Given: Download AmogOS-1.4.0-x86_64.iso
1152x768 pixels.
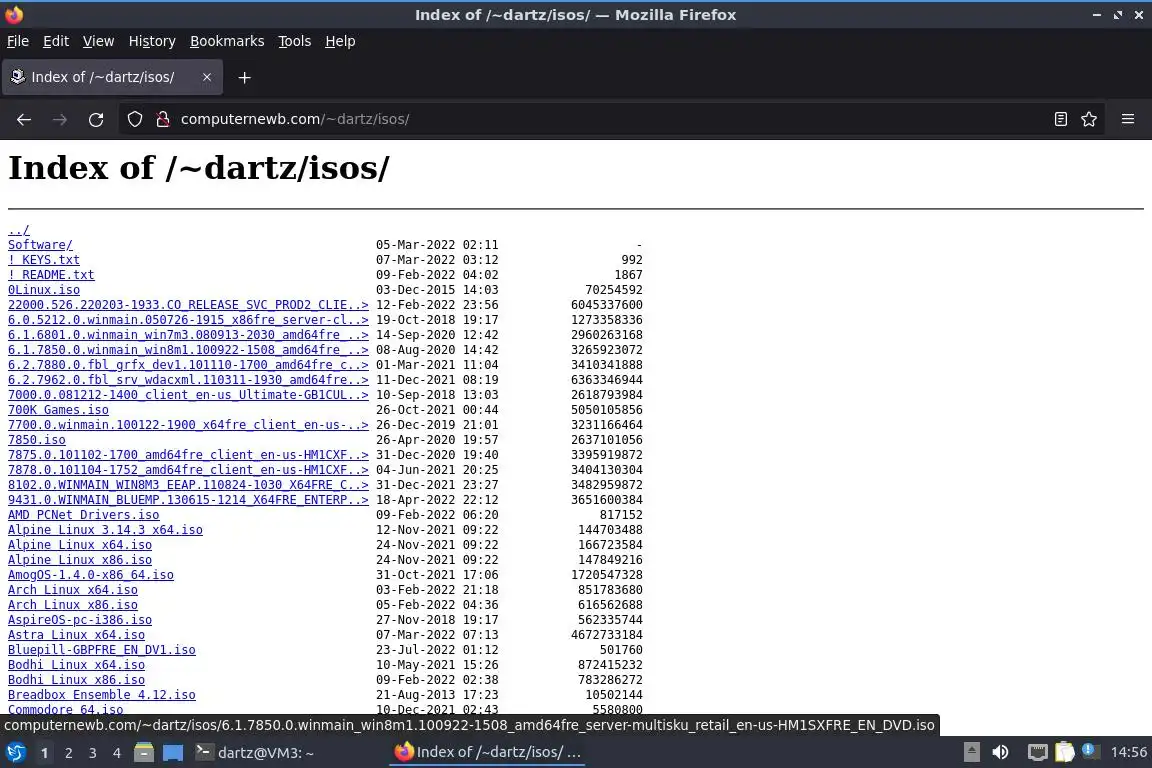Looking at the screenshot, I should coord(91,575).
